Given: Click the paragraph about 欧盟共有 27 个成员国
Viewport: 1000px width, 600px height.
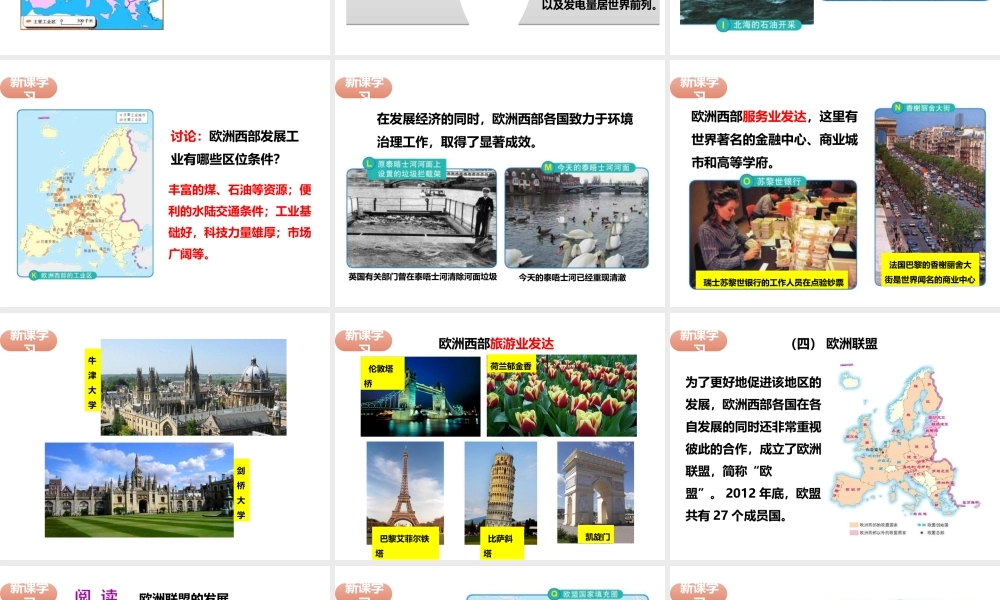Looking at the screenshot, I should [x=753, y=448].
